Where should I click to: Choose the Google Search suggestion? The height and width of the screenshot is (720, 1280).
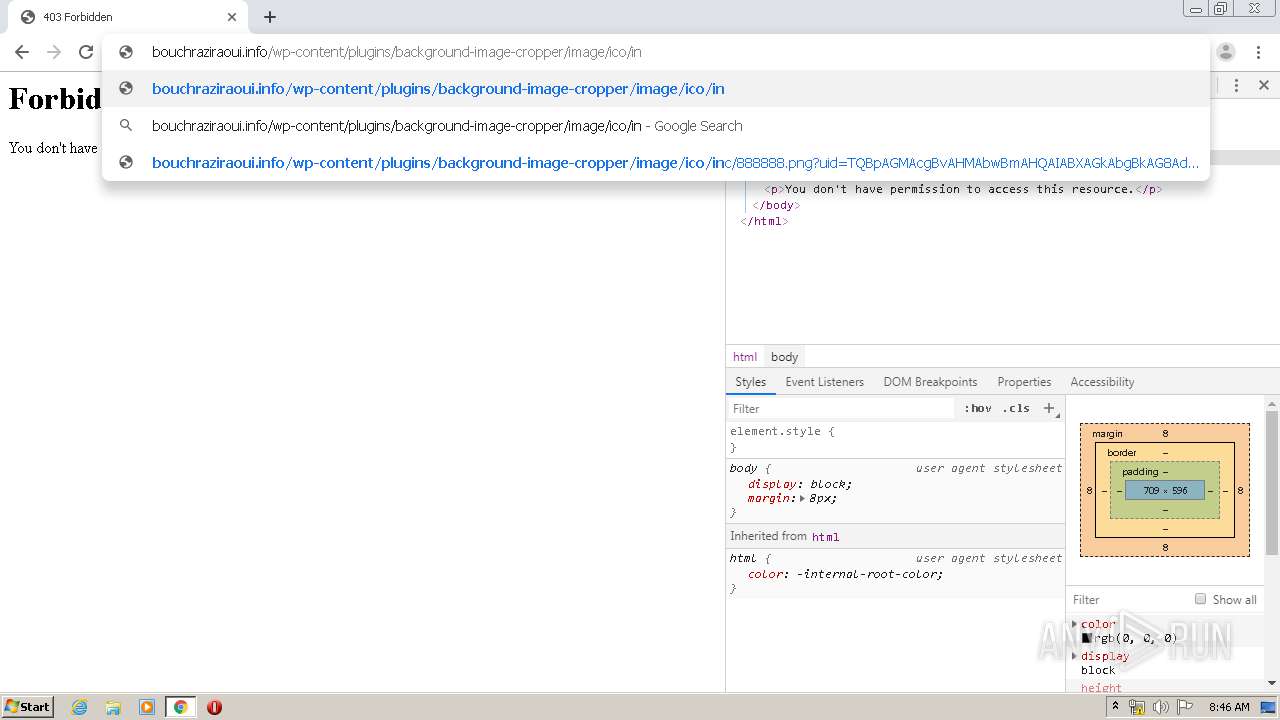(x=656, y=126)
